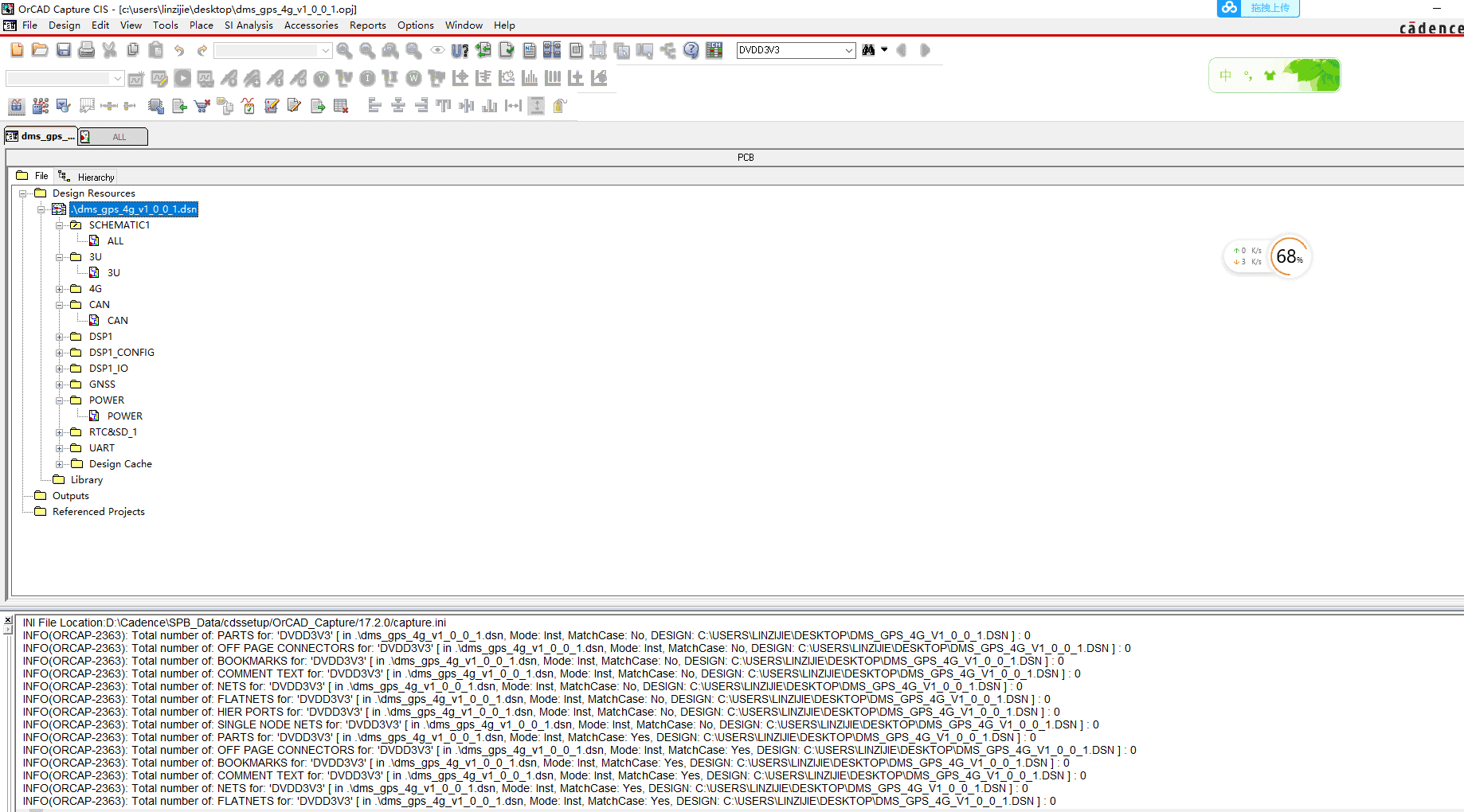Select the dms_gps_4g_v1_0_0_1.dsn design file
Viewport: 1464px width, 812px height.
pyautogui.click(x=134, y=209)
